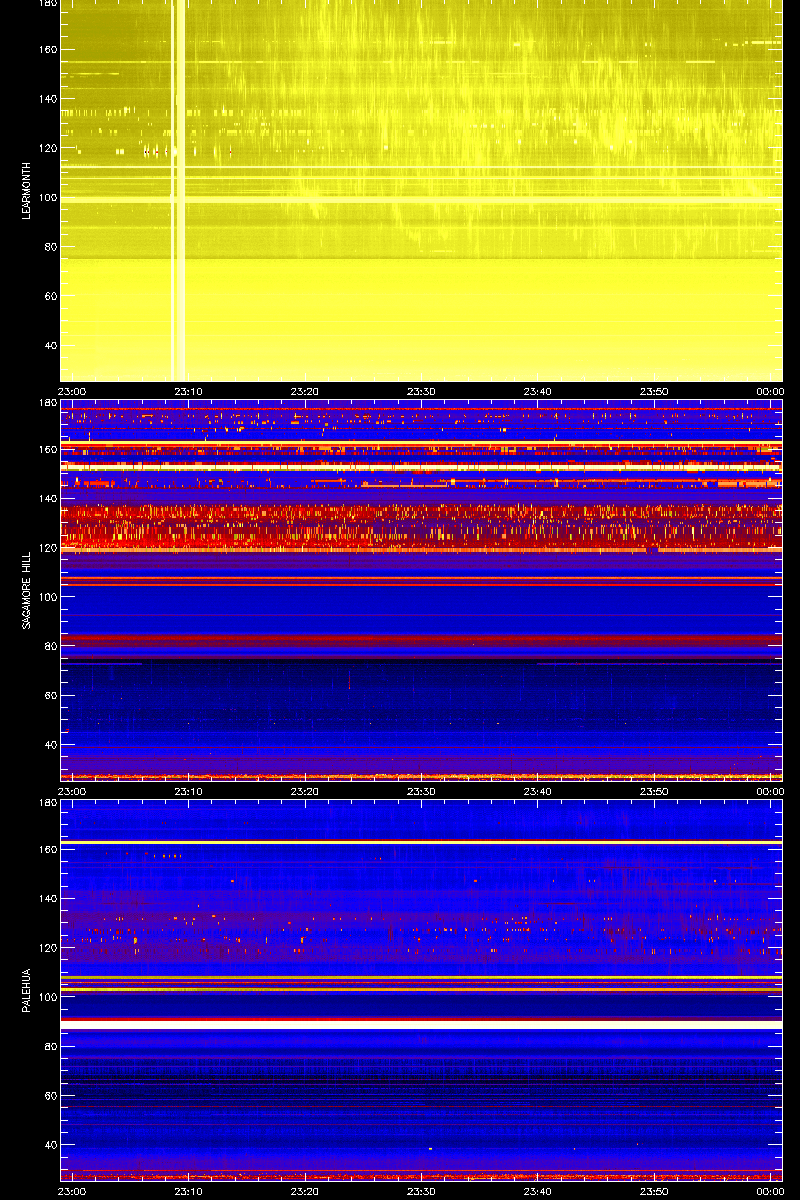This screenshot has width=800, height=1200.
Task: Select 140 frequency label on Sagamore Hill axis
Action: point(47,499)
